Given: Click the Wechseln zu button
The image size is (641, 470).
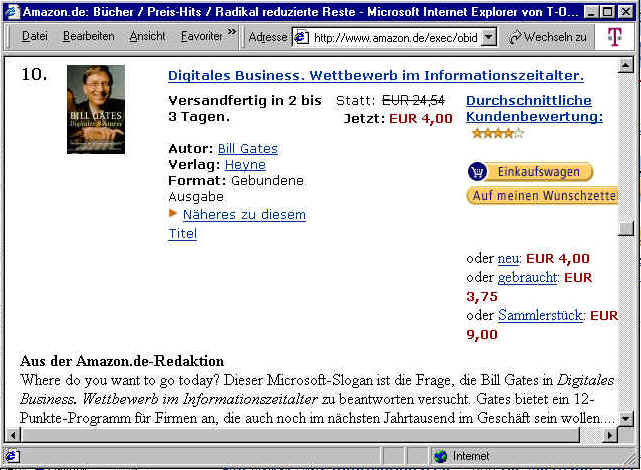Looking at the screenshot, I should click(547, 37).
